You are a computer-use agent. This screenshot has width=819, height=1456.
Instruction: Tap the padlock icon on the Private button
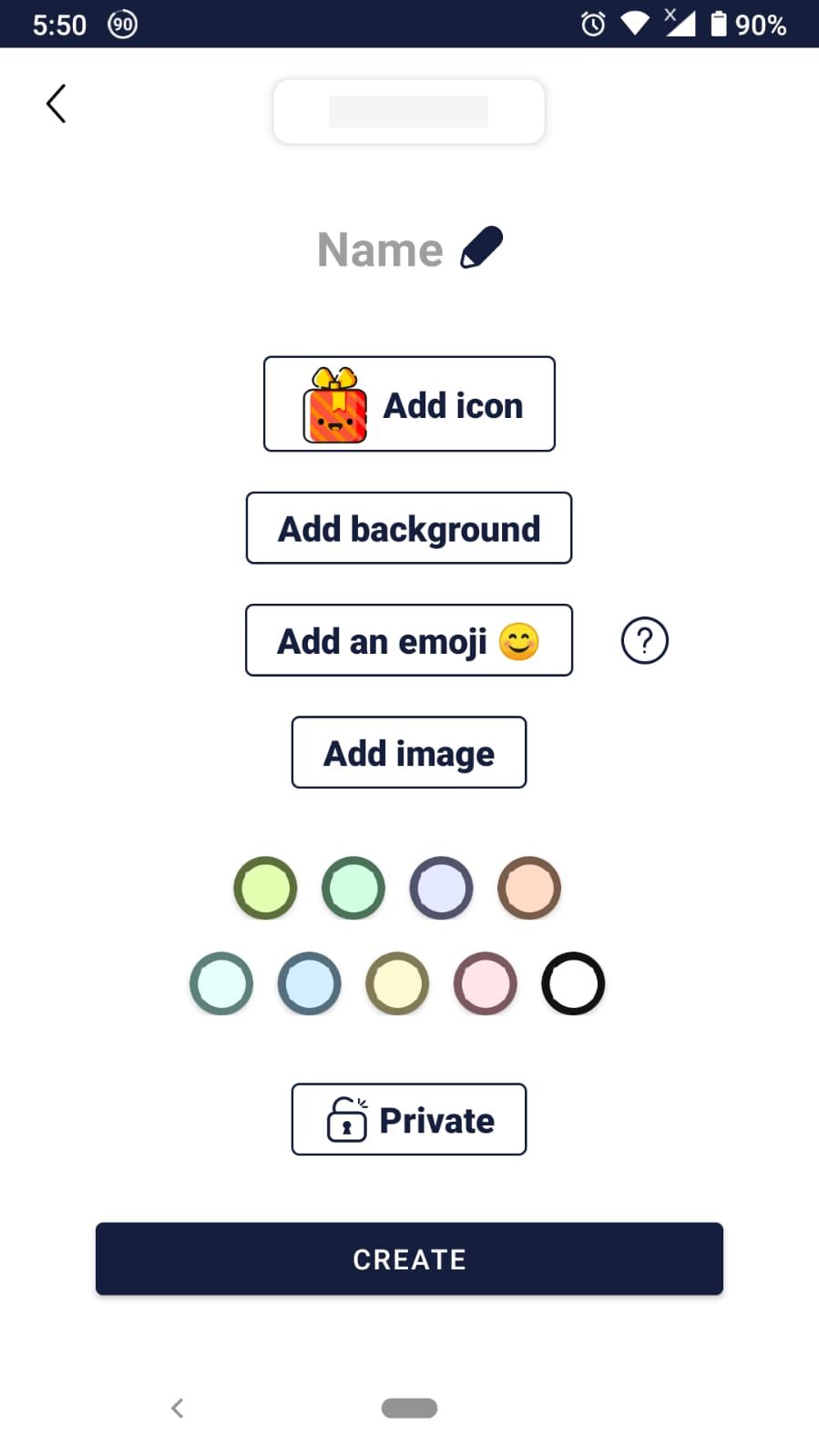coord(347,1119)
